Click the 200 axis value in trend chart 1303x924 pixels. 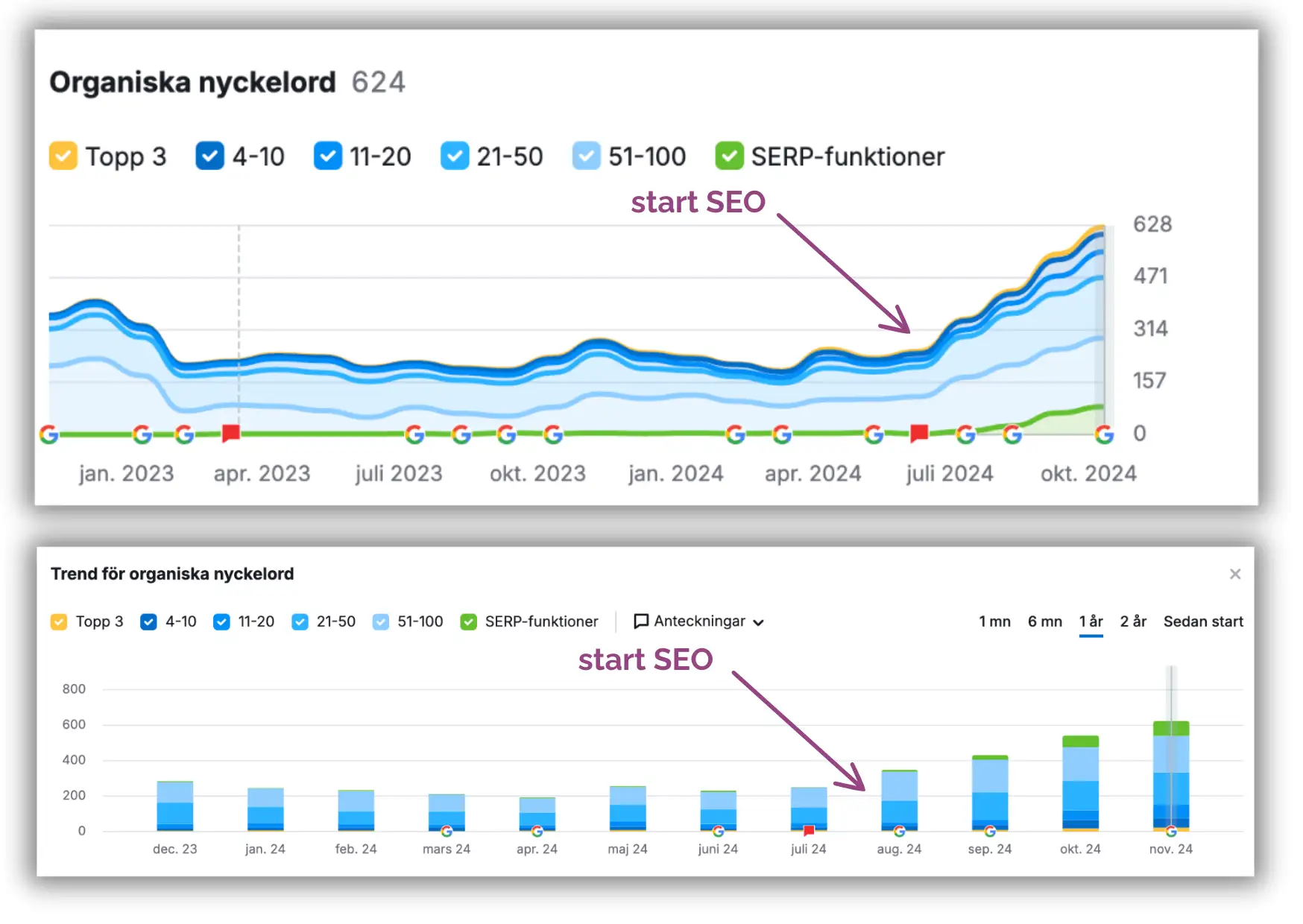[x=74, y=795]
